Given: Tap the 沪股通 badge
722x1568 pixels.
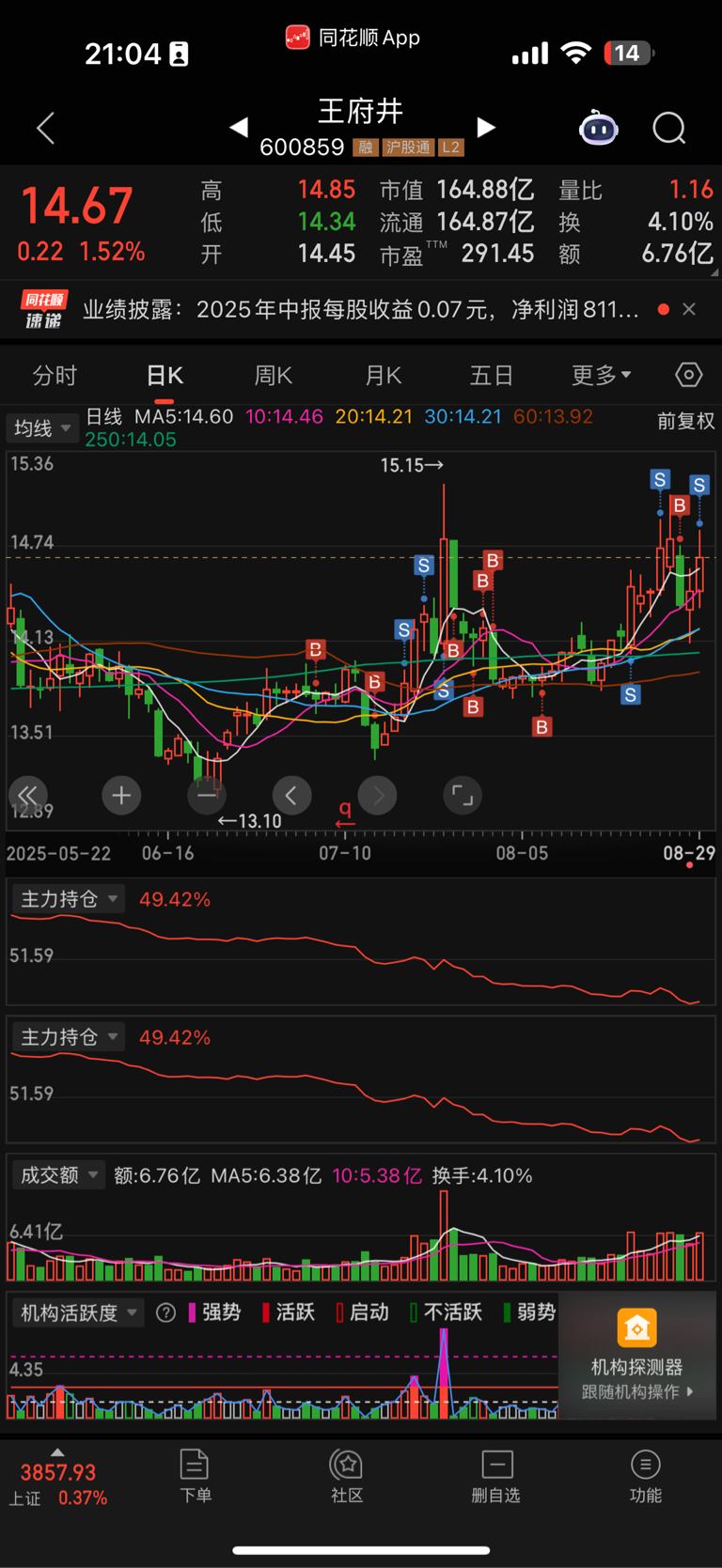Looking at the screenshot, I should (x=408, y=147).
